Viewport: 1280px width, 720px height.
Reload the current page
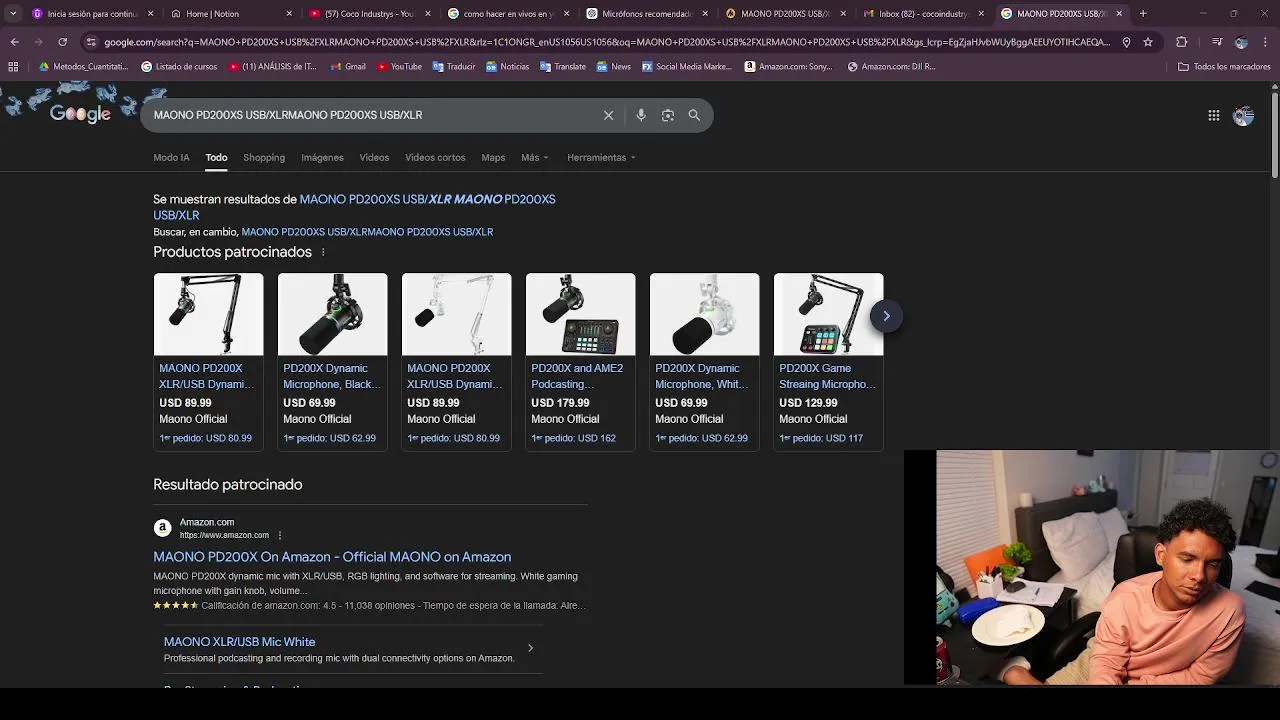[x=62, y=42]
